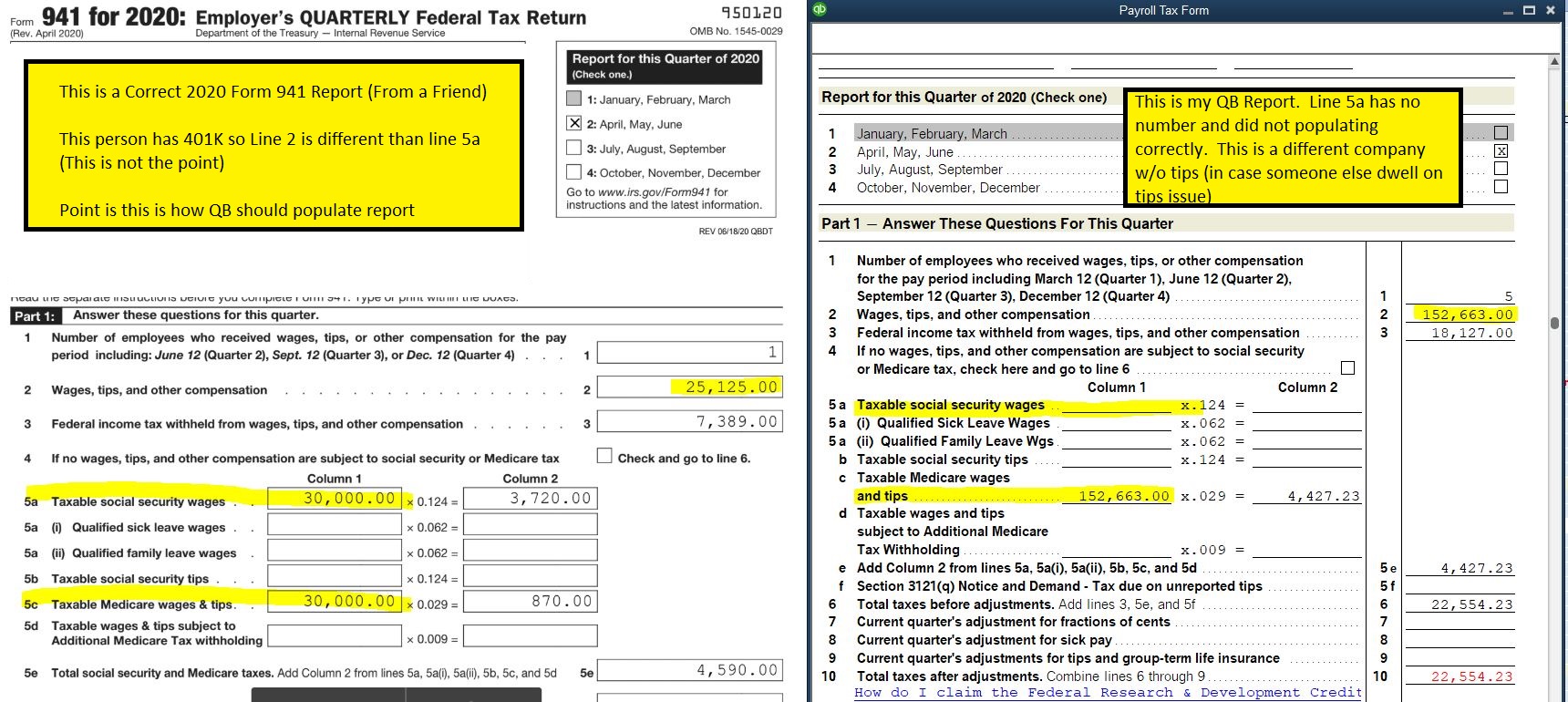The width and height of the screenshot is (1568, 702).
Task: Click the scroll-up arrow of the Payroll Tax Form
Action: [1554, 61]
